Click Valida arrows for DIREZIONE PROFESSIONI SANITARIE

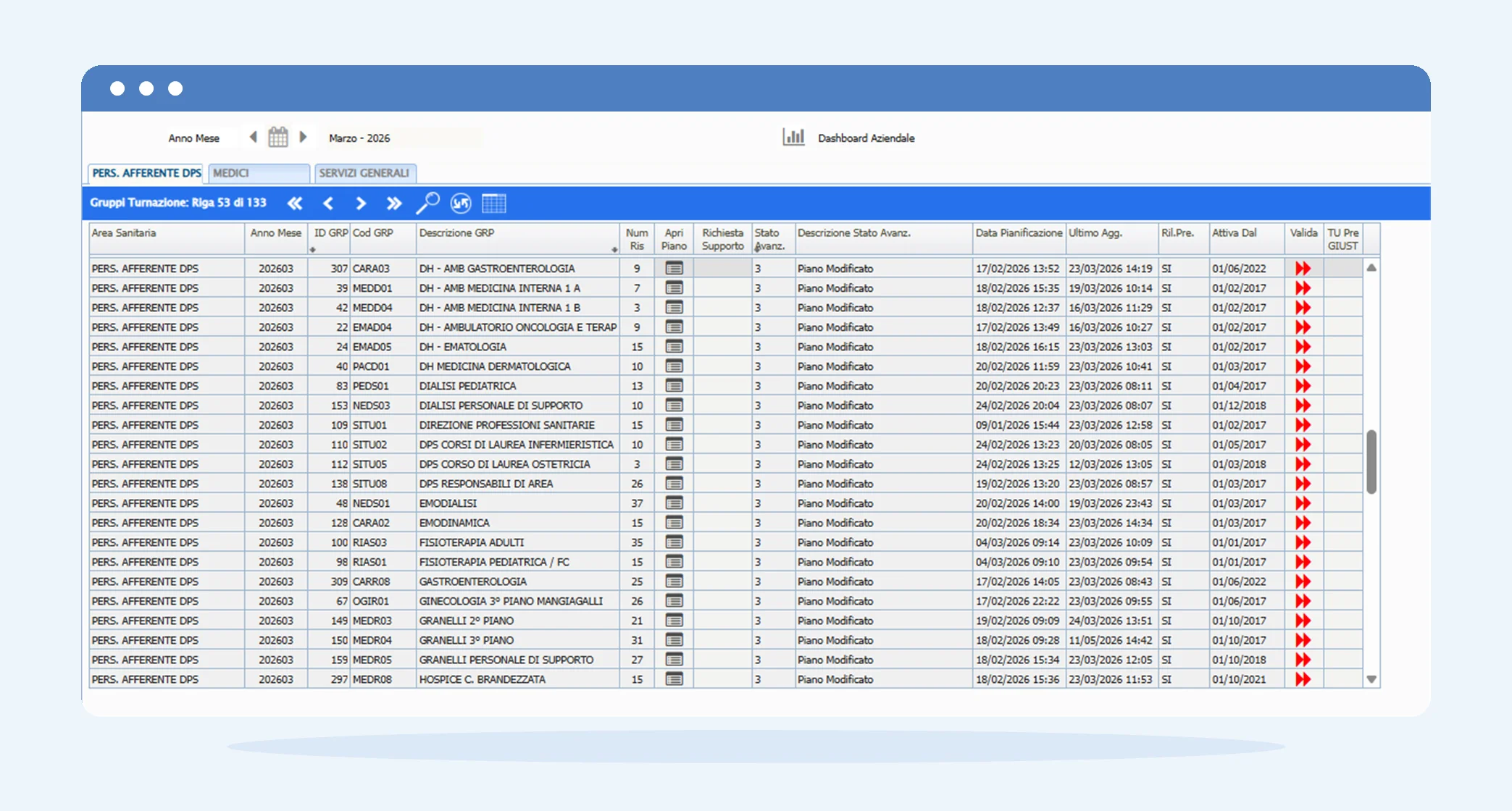coord(1303,425)
